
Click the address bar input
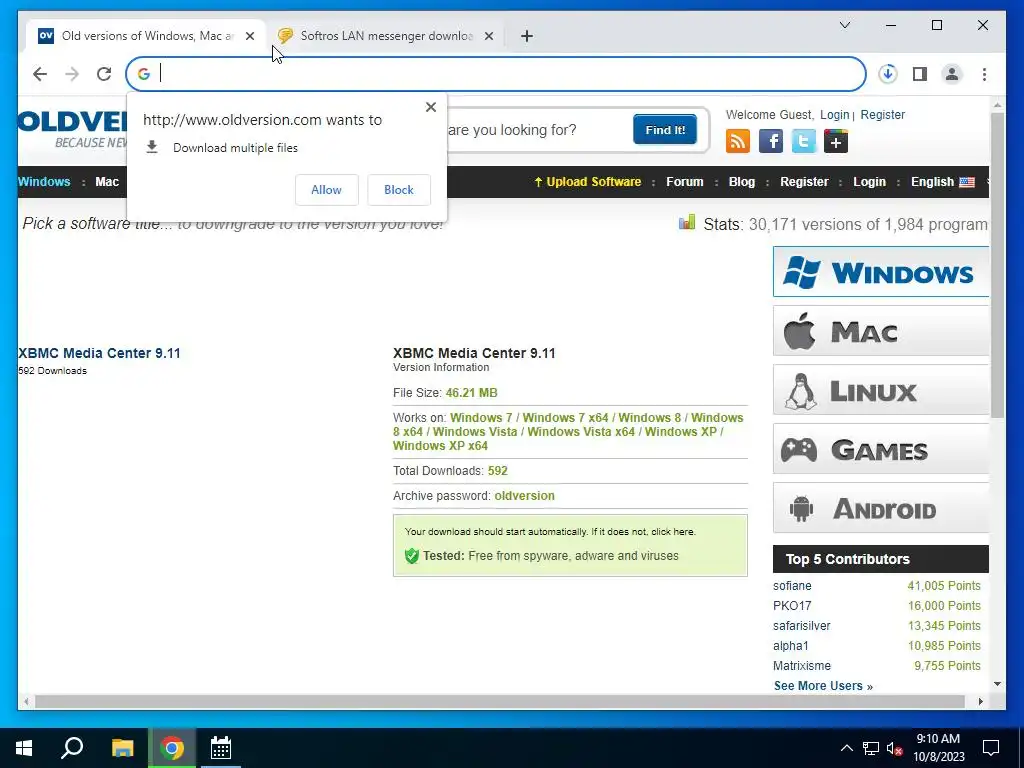[496, 74]
